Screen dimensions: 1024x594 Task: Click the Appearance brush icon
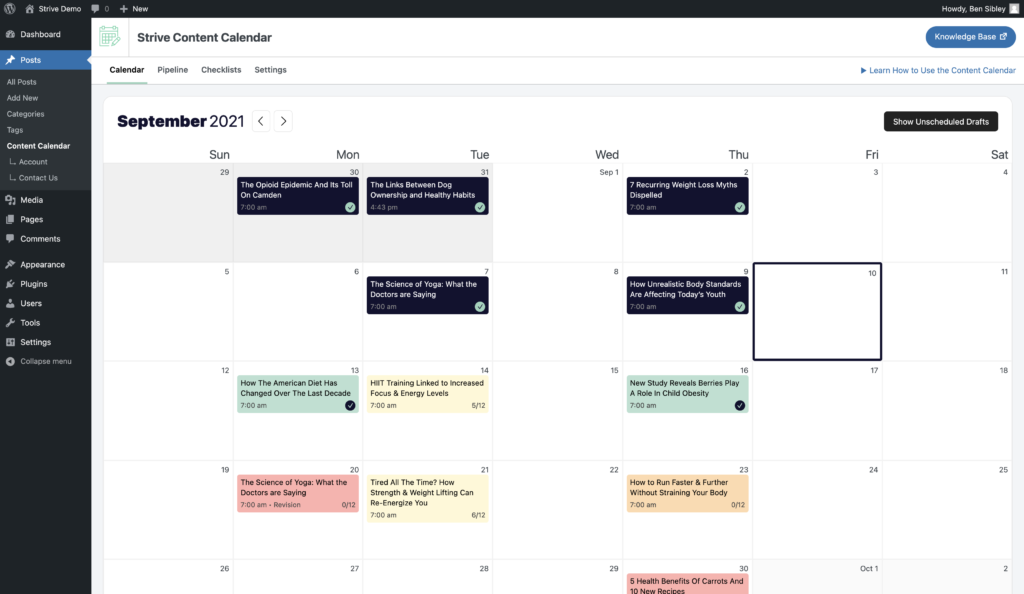click(x=10, y=264)
